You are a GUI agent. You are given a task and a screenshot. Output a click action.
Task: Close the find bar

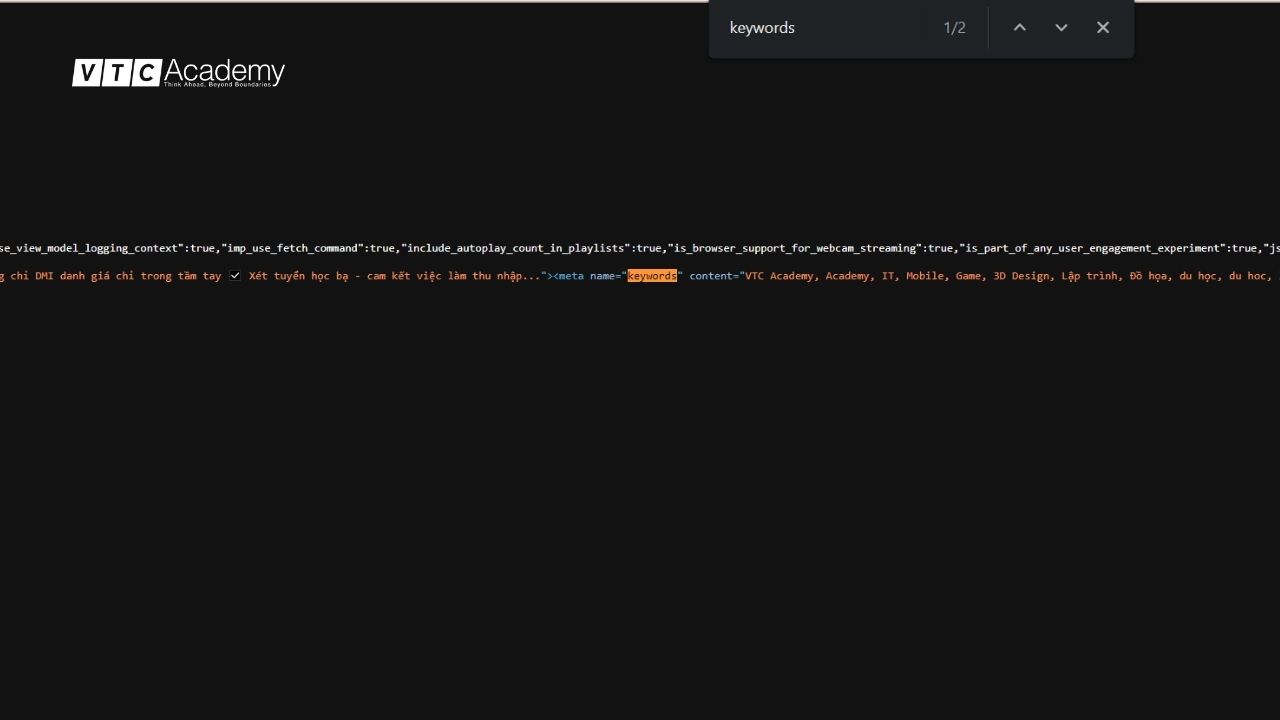tap(1103, 28)
